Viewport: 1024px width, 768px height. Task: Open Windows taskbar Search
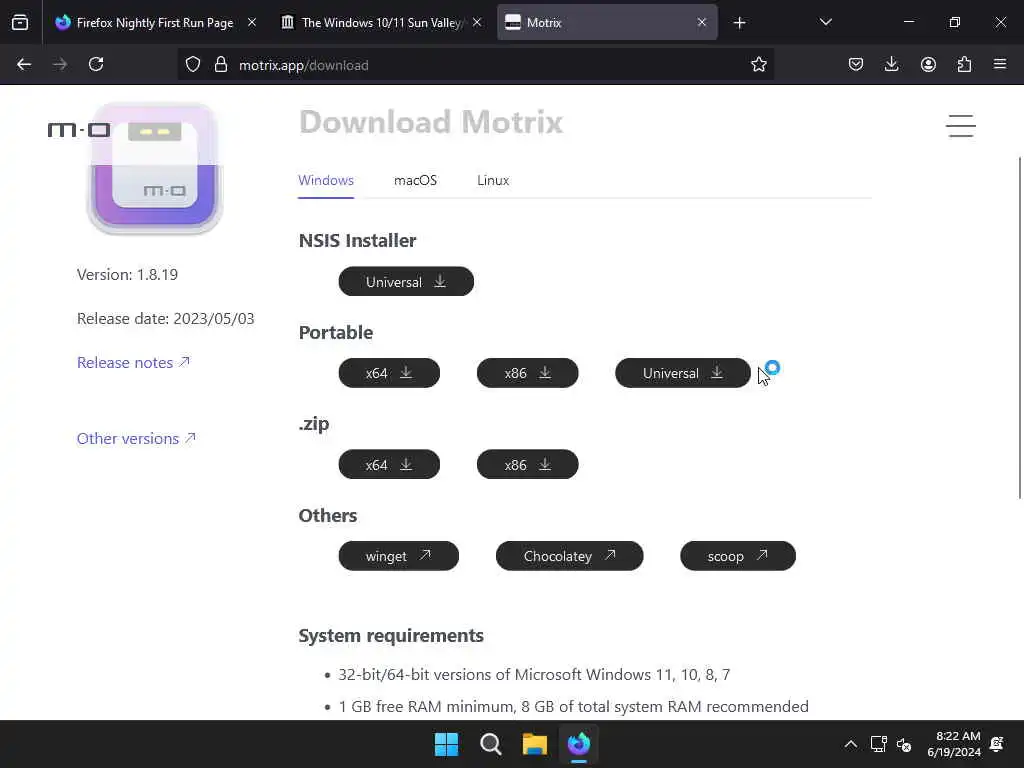tap(490, 744)
